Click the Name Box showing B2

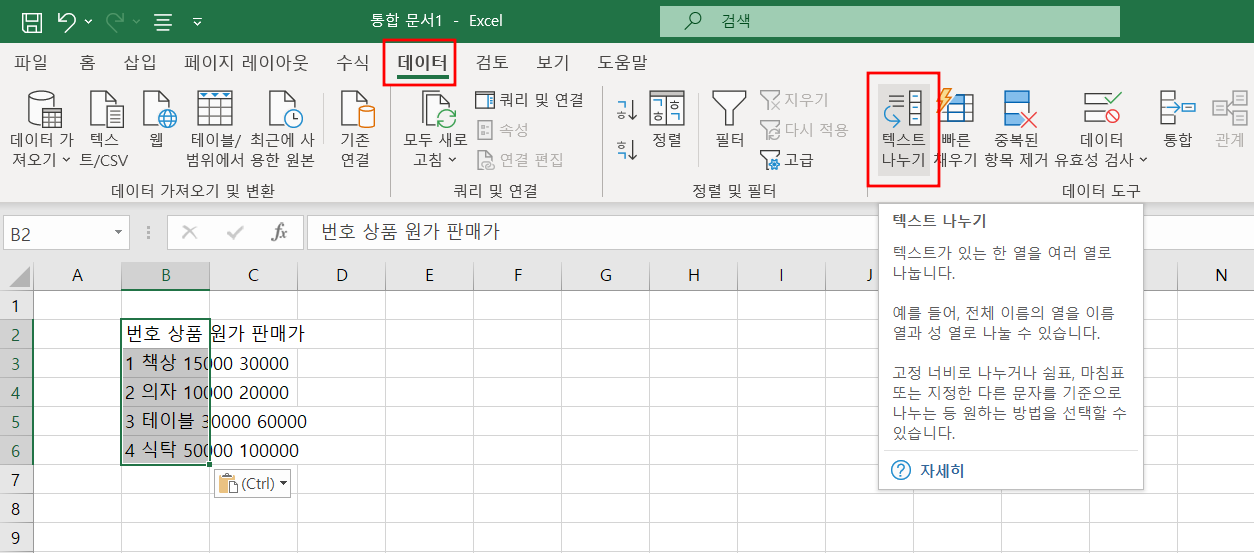[58, 233]
